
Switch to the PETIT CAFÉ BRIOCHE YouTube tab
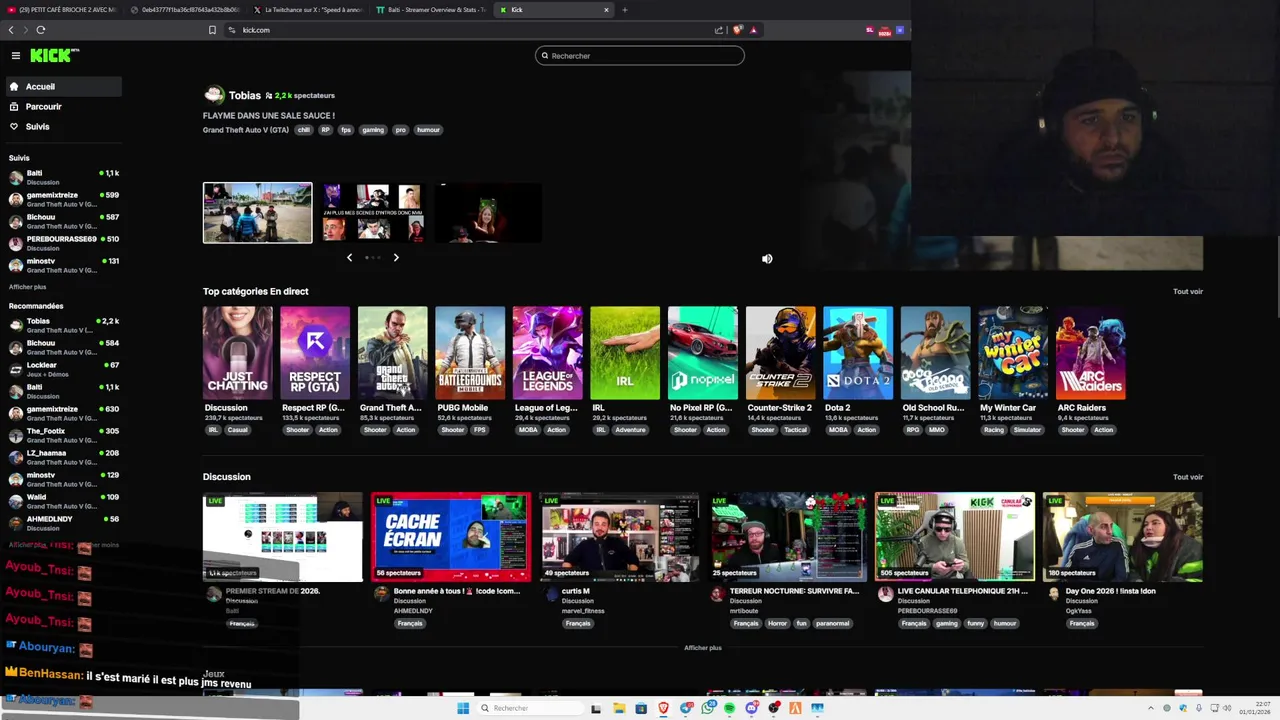pos(62,10)
